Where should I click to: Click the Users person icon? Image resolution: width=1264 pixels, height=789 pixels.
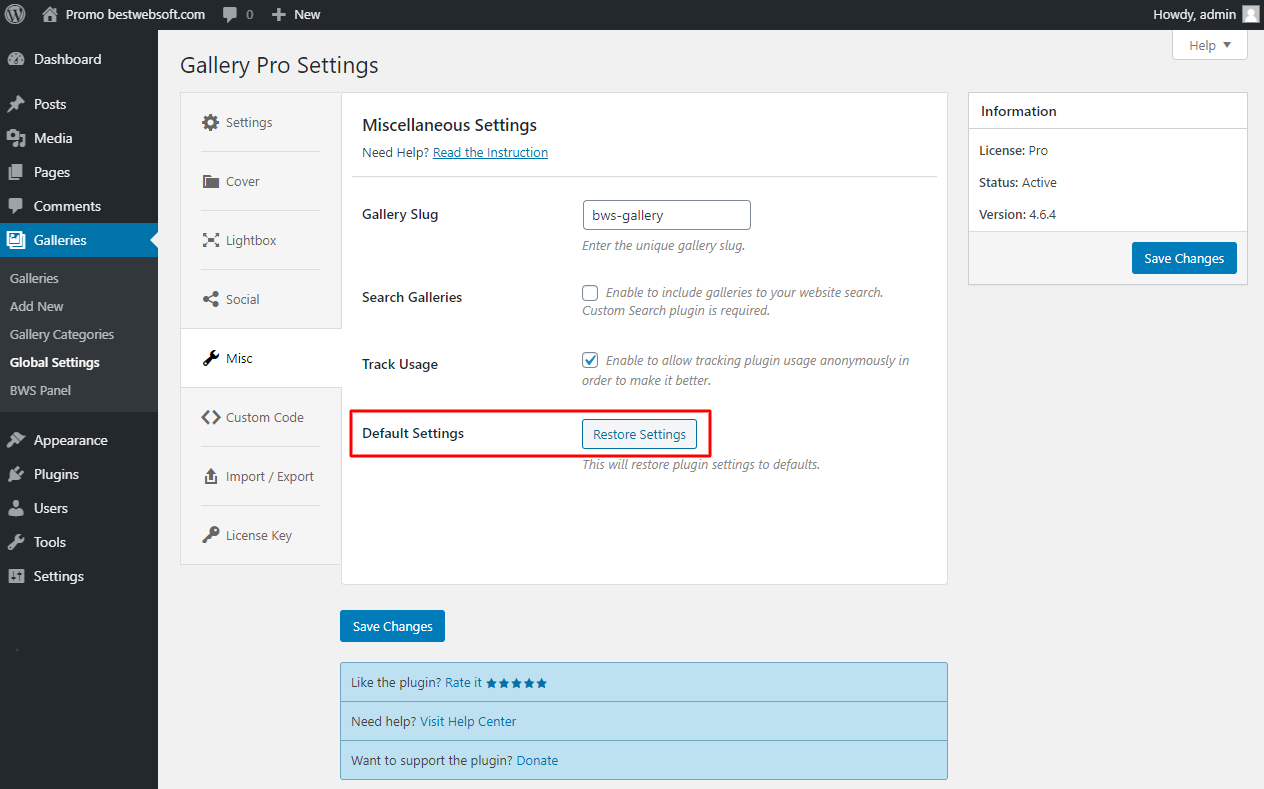pos(16,508)
